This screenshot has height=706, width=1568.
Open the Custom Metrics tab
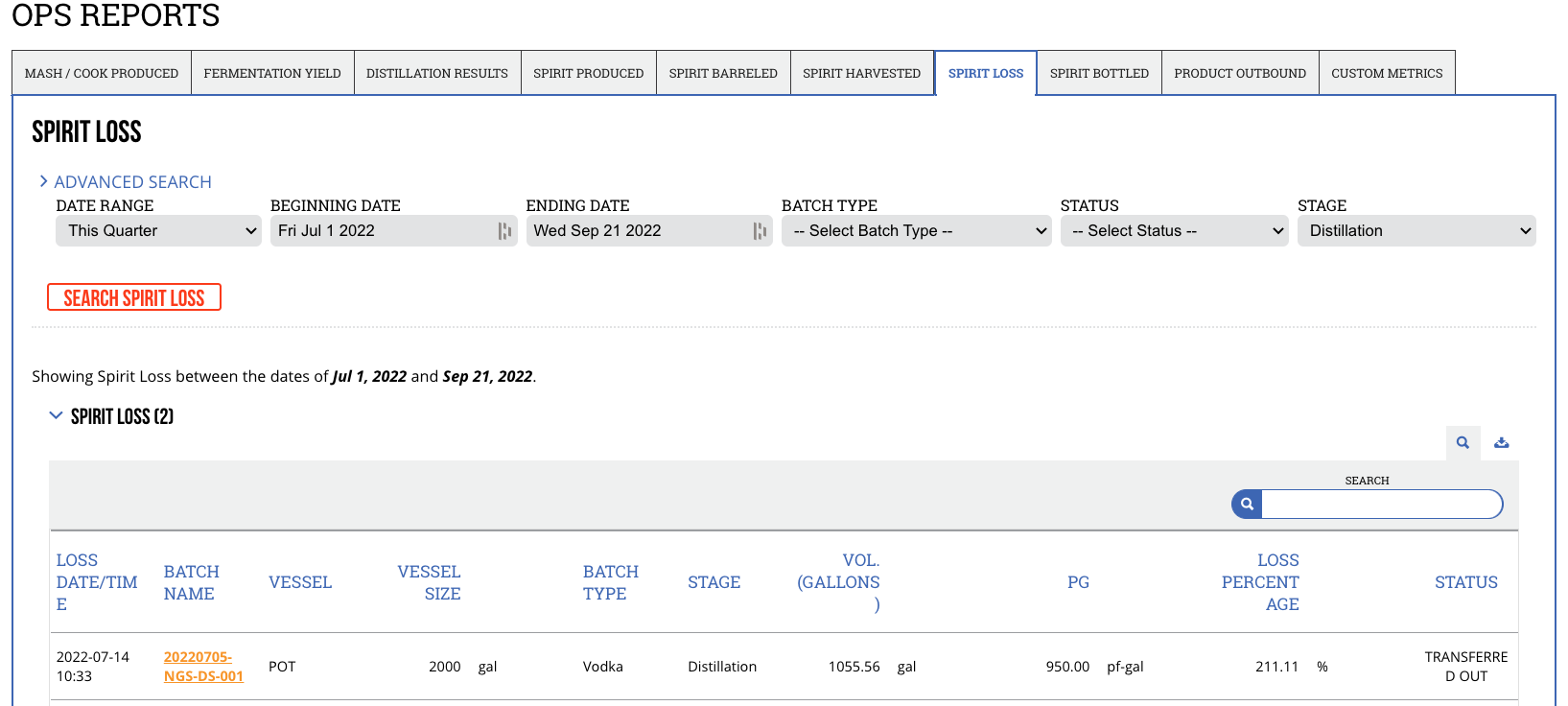(1387, 73)
